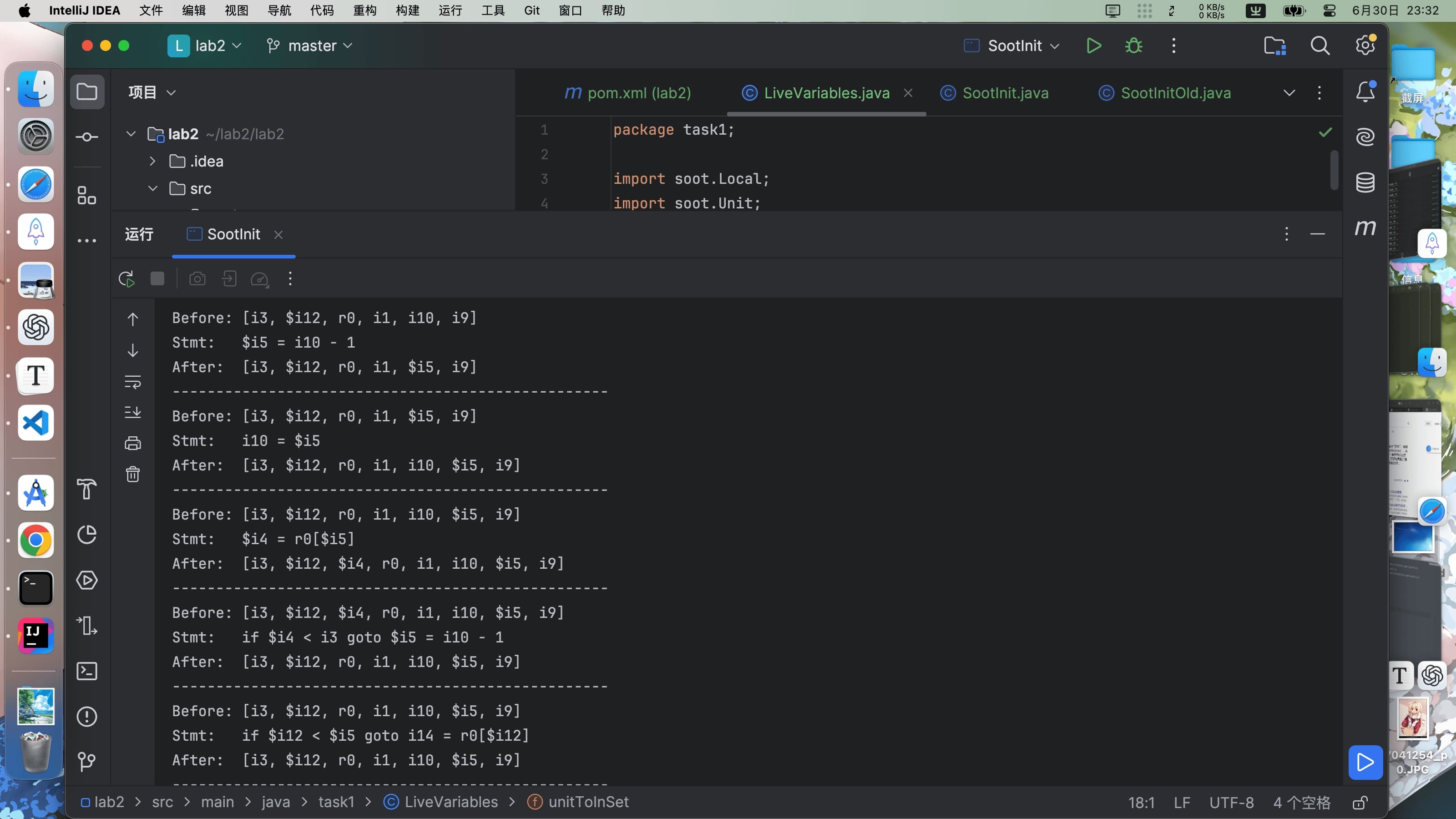The height and width of the screenshot is (819, 1456).
Task: Open the Problems tool window
Action: coord(86,717)
